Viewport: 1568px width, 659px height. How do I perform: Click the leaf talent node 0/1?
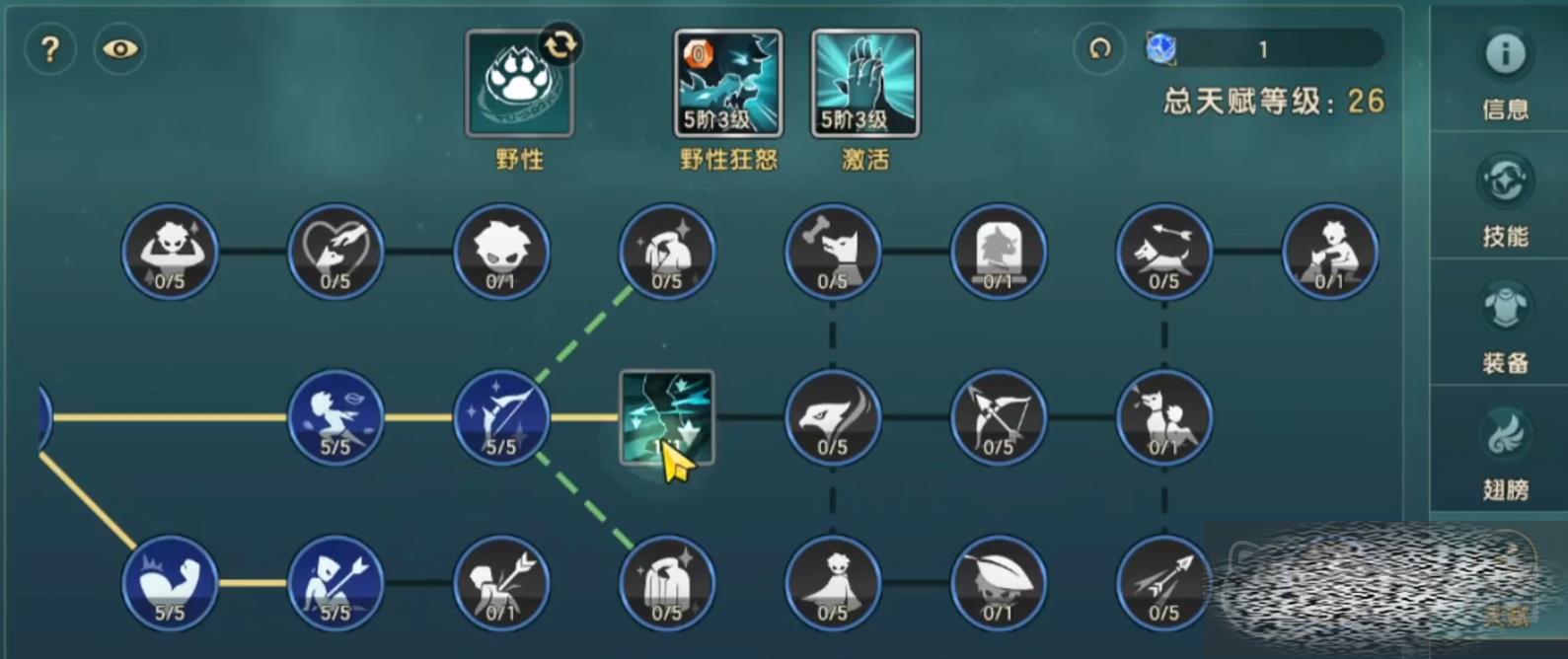click(999, 583)
